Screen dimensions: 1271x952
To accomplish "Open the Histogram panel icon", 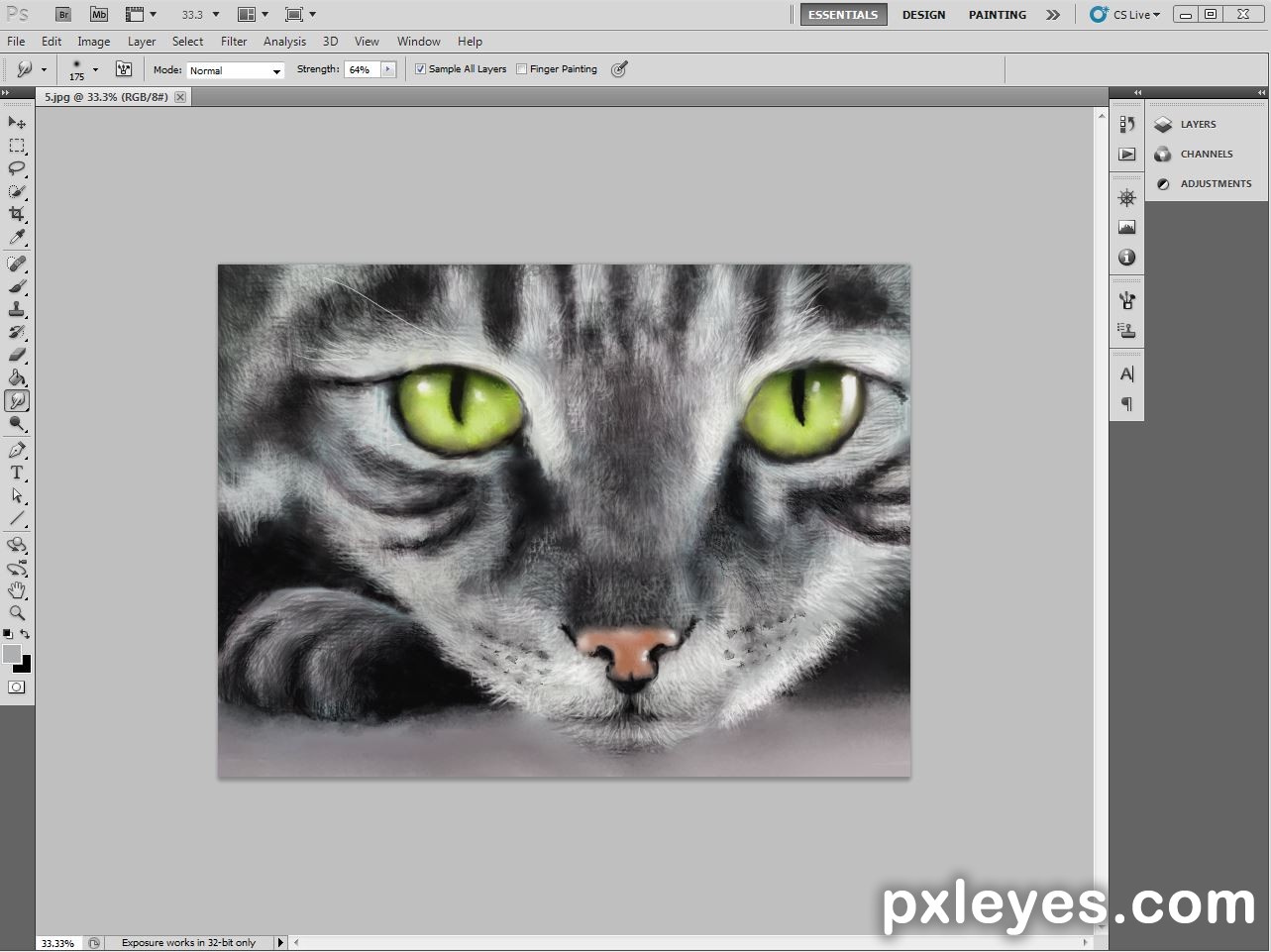I will coord(1126,227).
